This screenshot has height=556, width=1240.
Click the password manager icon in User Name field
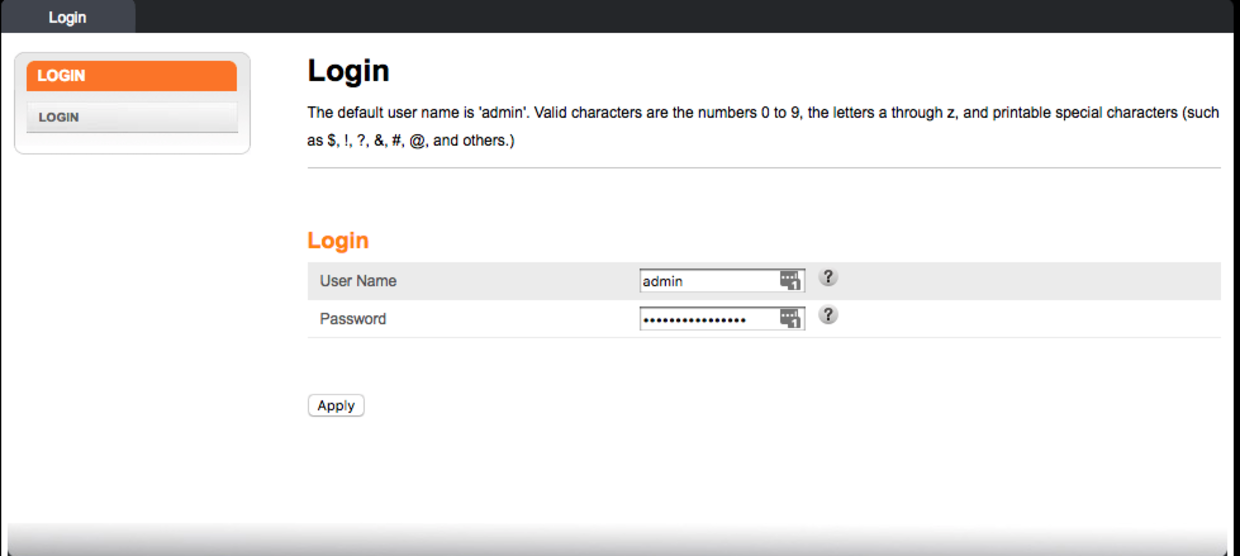[x=790, y=281]
